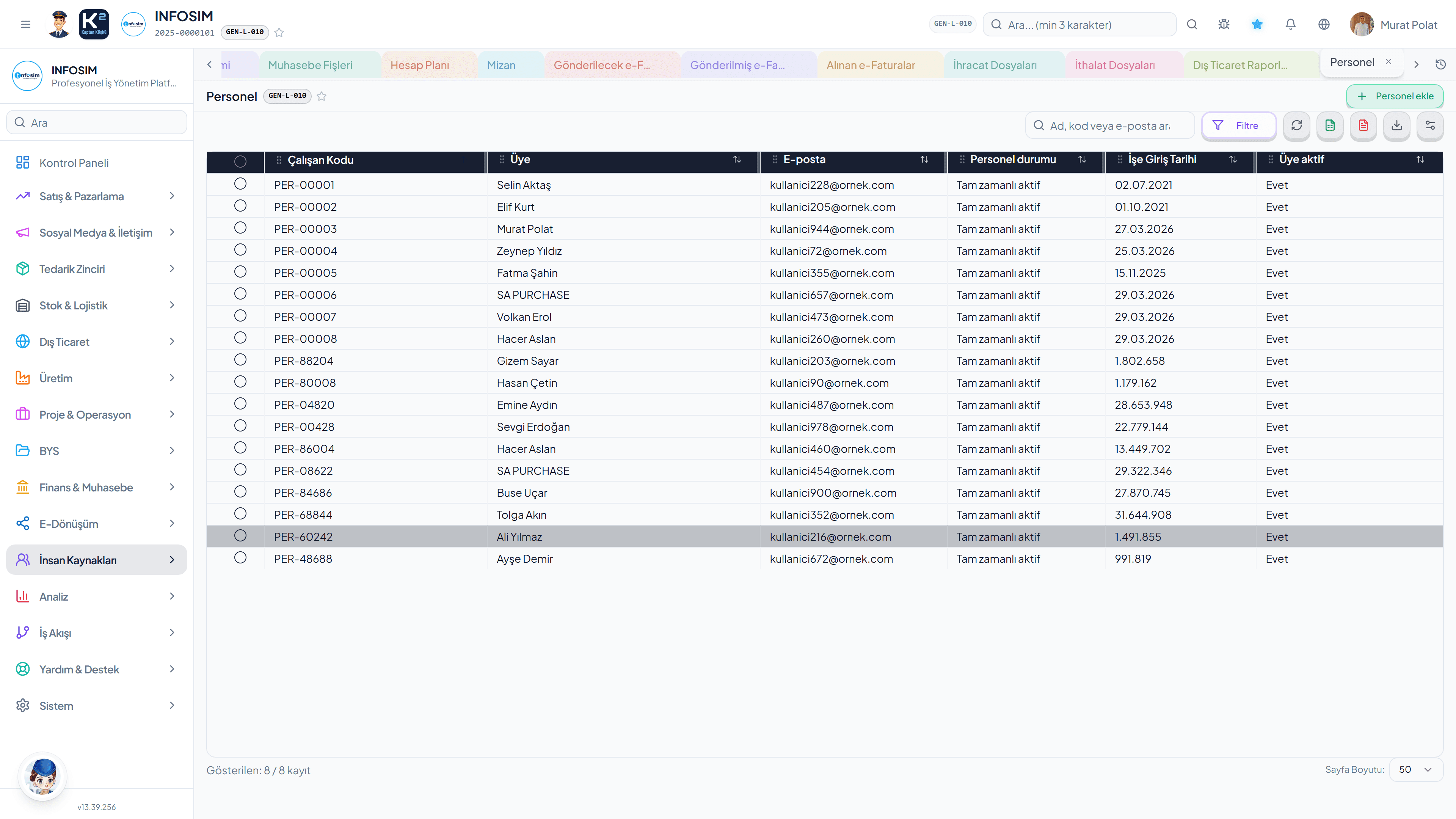This screenshot has width=1456, height=819.
Task: Open the Filtre button
Action: click(x=1238, y=126)
